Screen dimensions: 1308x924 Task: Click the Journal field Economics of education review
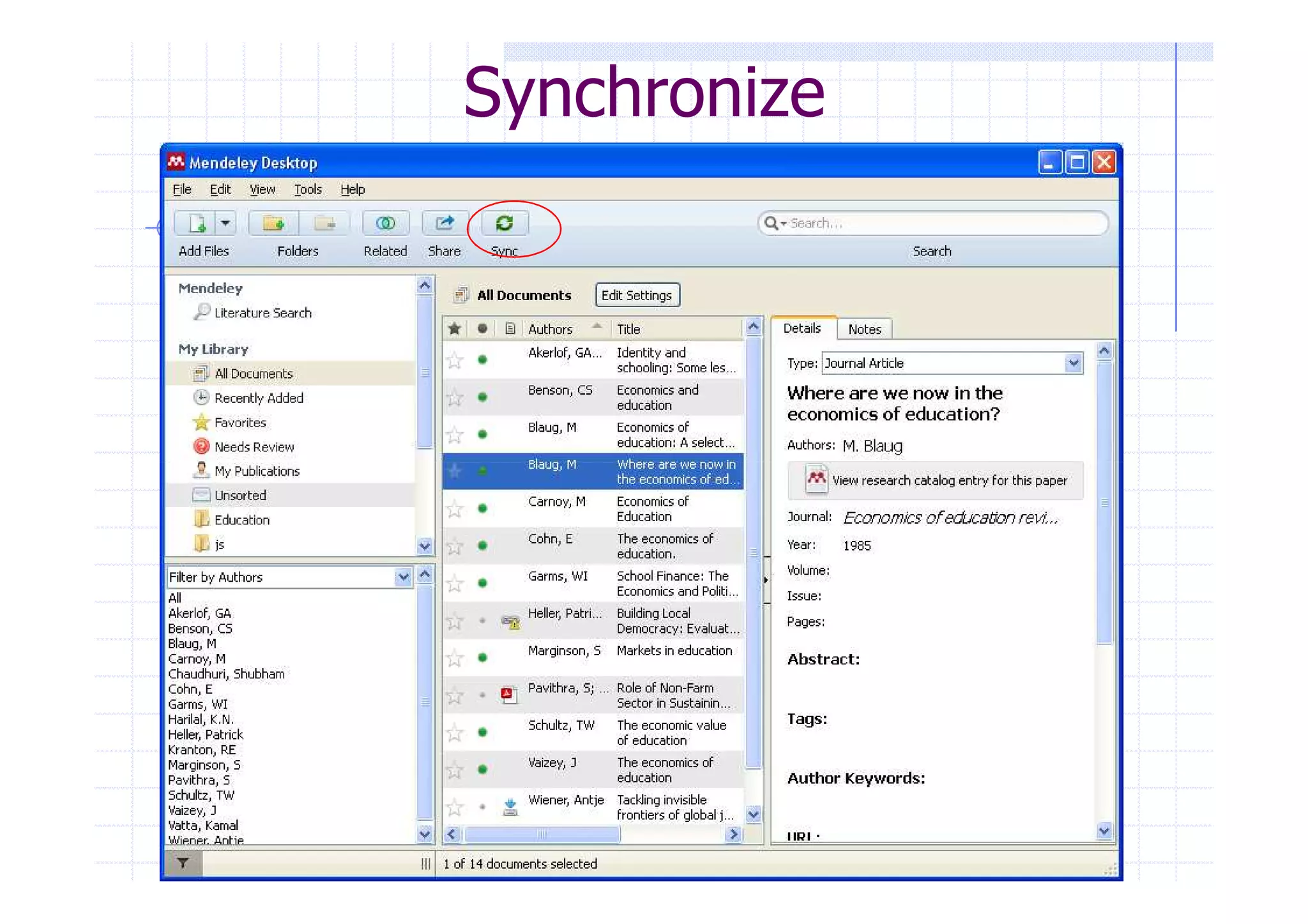pyautogui.click(x=951, y=518)
